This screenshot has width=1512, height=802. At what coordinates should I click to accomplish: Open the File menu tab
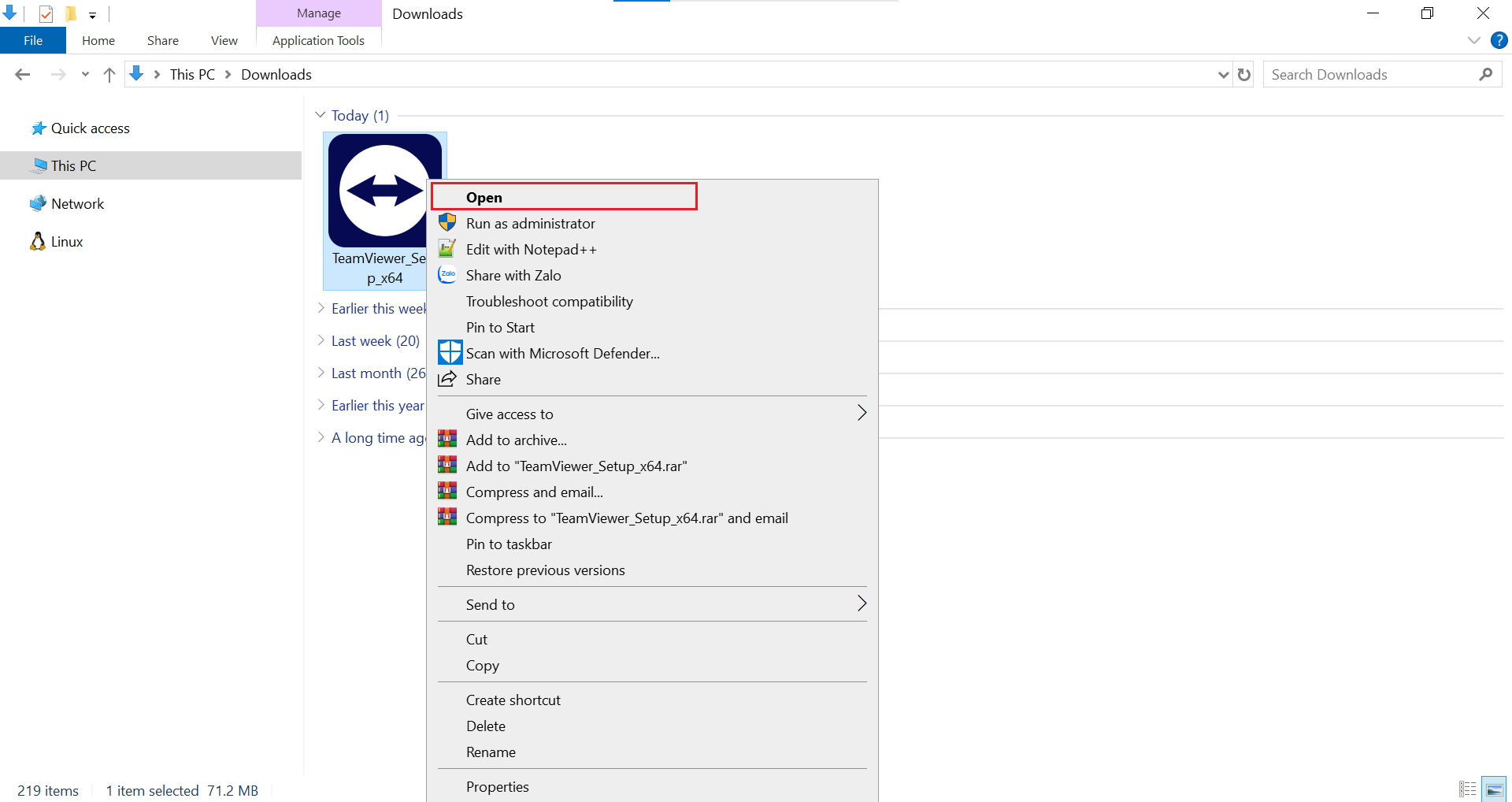click(33, 40)
